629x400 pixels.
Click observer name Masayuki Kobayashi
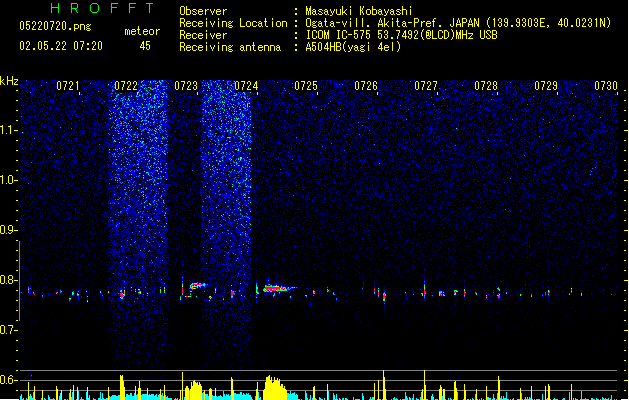(x=359, y=11)
